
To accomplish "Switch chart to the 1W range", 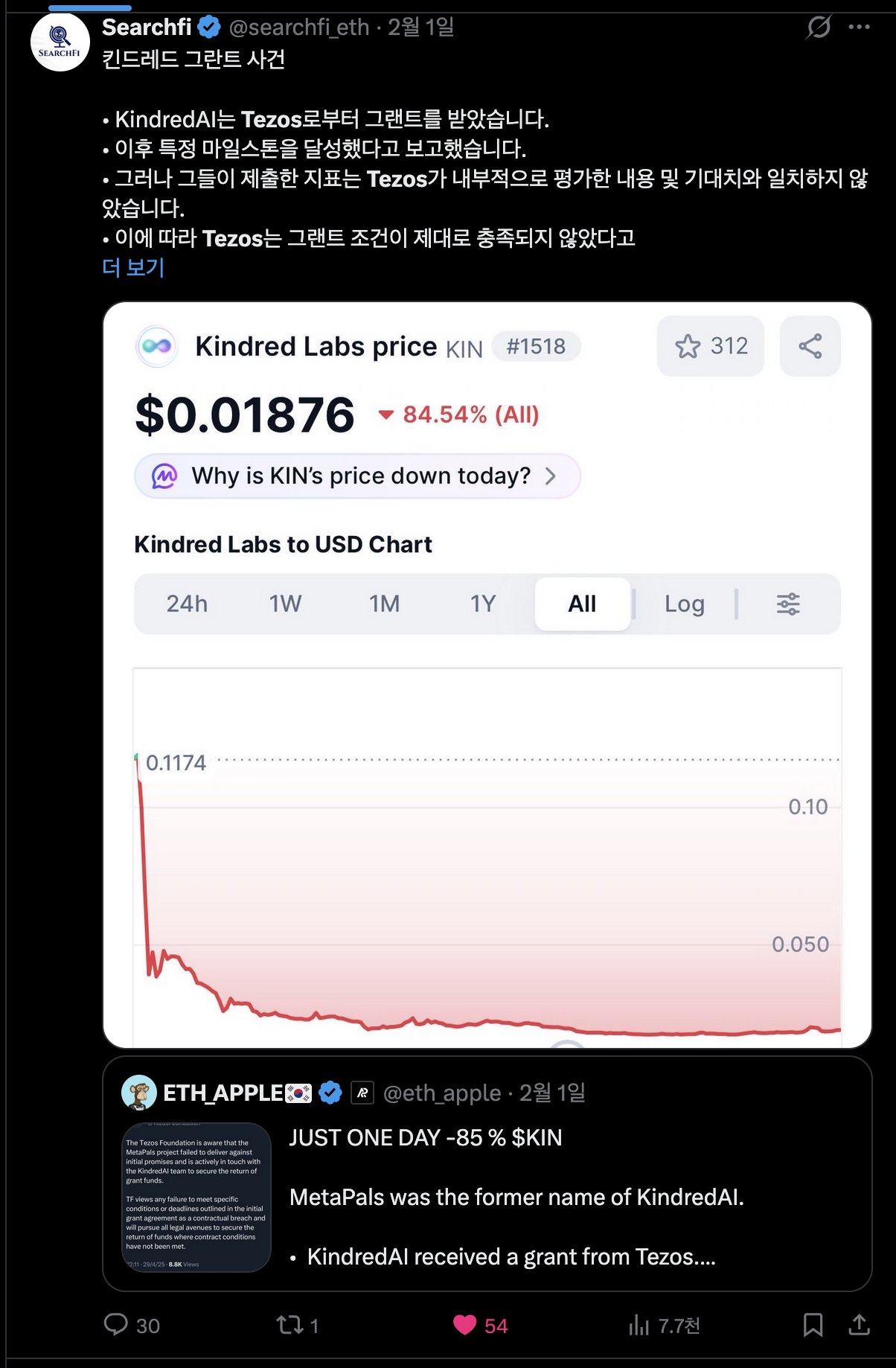I will [285, 604].
